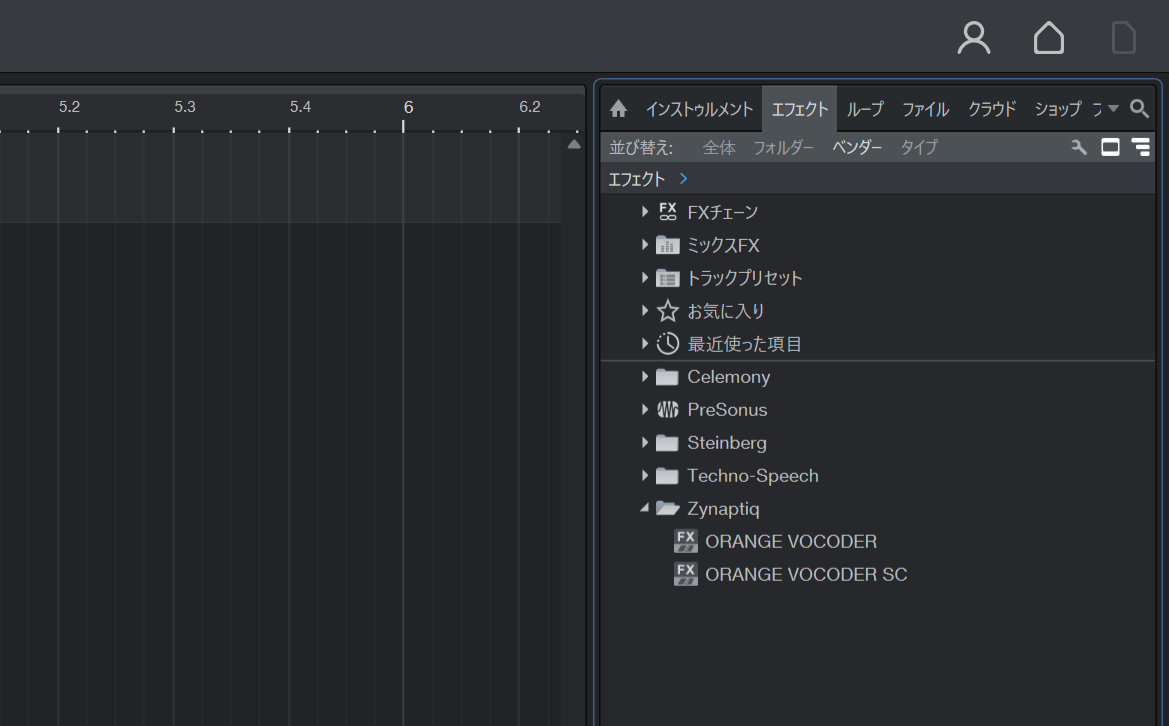This screenshot has width=1169, height=726.
Task: Switch to the インストゥルメント tab
Action: (699, 110)
